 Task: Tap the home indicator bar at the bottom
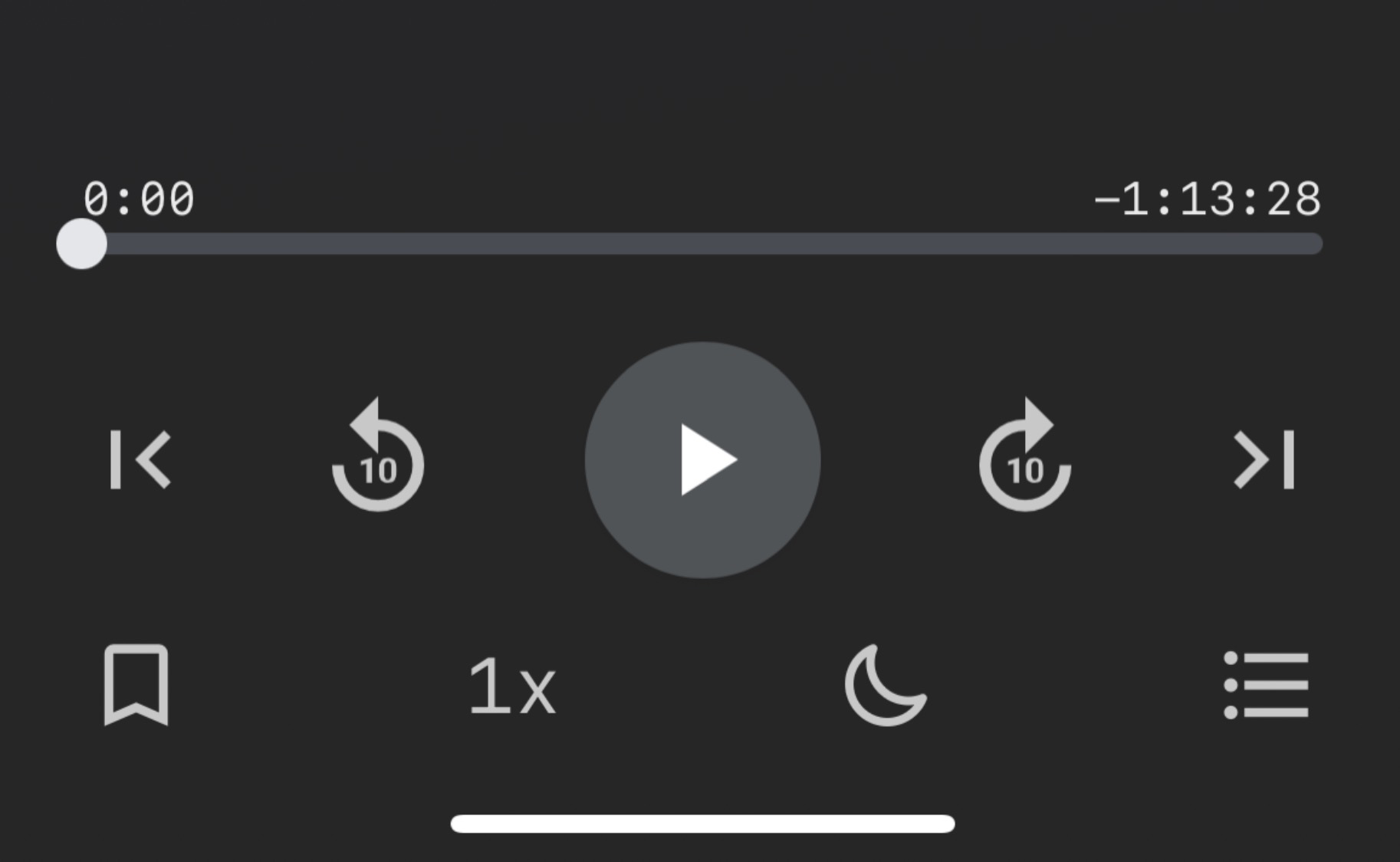[702, 824]
